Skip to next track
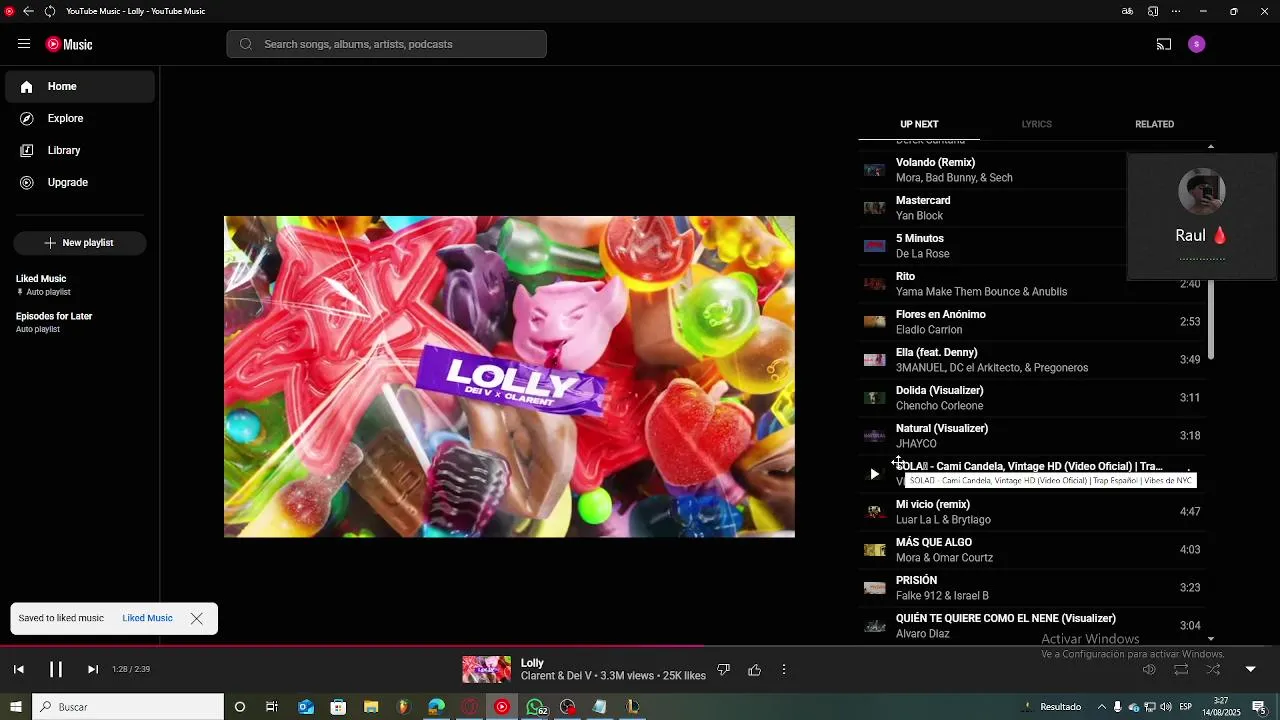Image resolution: width=1280 pixels, height=720 pixels. click(93, 669)
